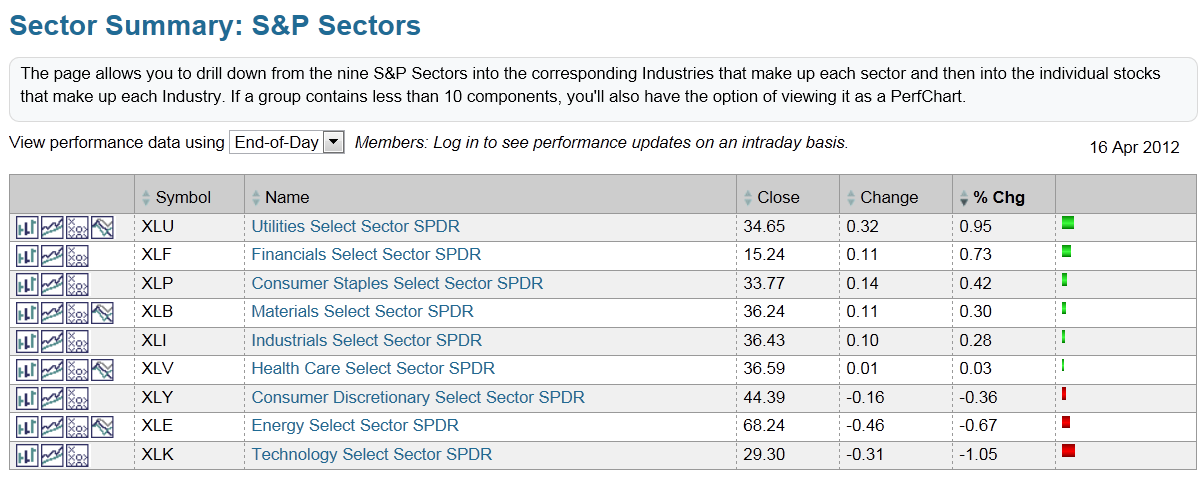Open the point & figure icon for XLY
1203x478 pixels.
77,398
